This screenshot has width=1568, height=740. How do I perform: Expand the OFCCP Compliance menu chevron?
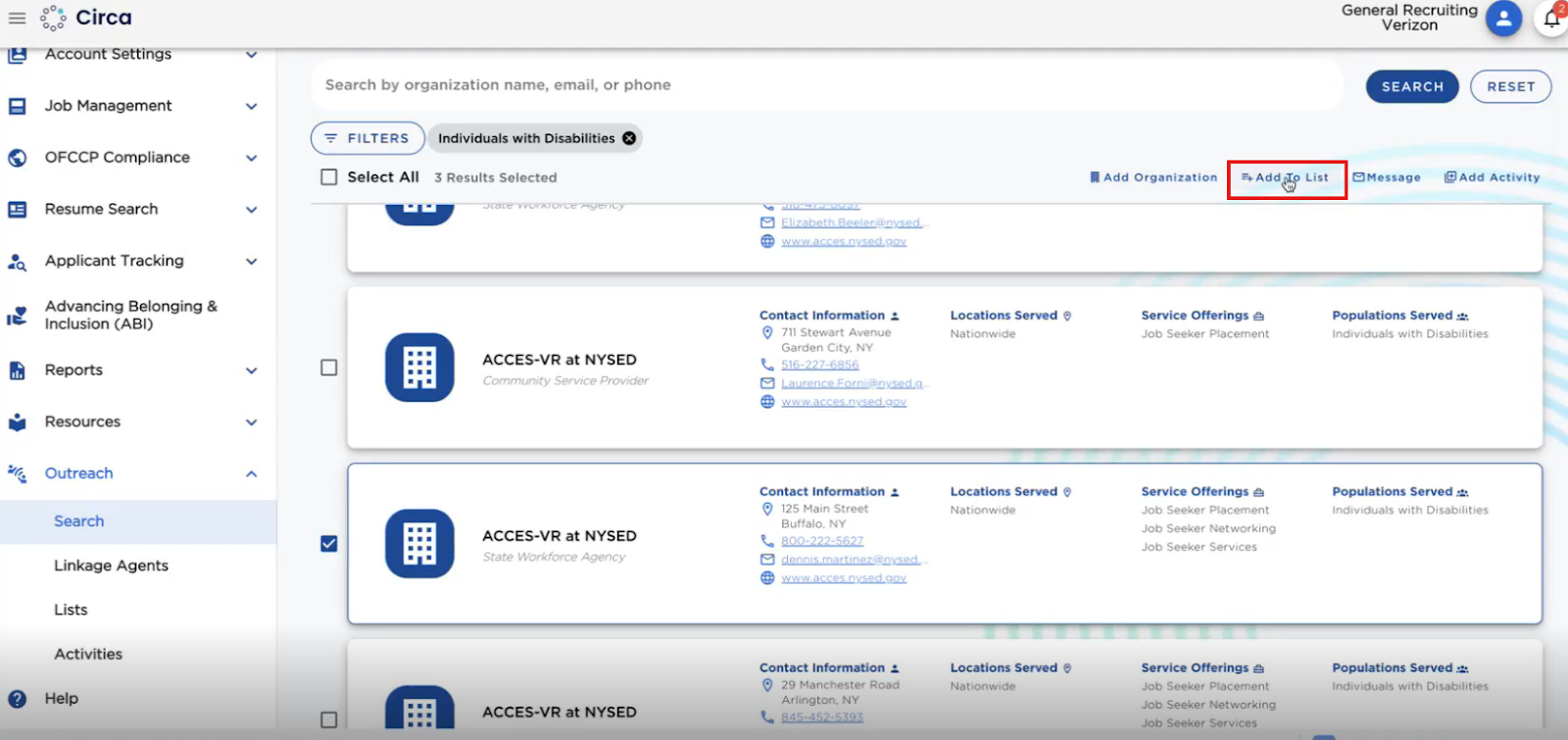[x=252, y=158]
